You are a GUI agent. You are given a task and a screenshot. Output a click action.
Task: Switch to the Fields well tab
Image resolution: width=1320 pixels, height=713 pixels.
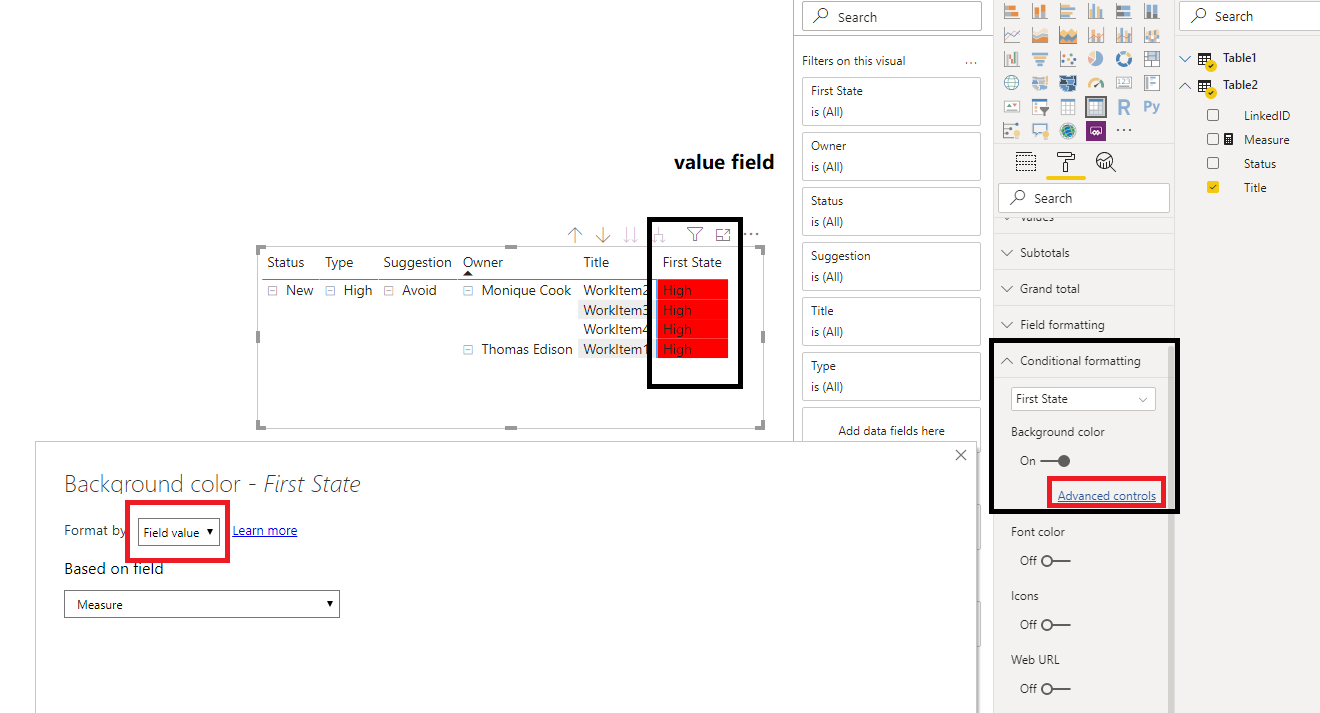tap(1026, 162)
